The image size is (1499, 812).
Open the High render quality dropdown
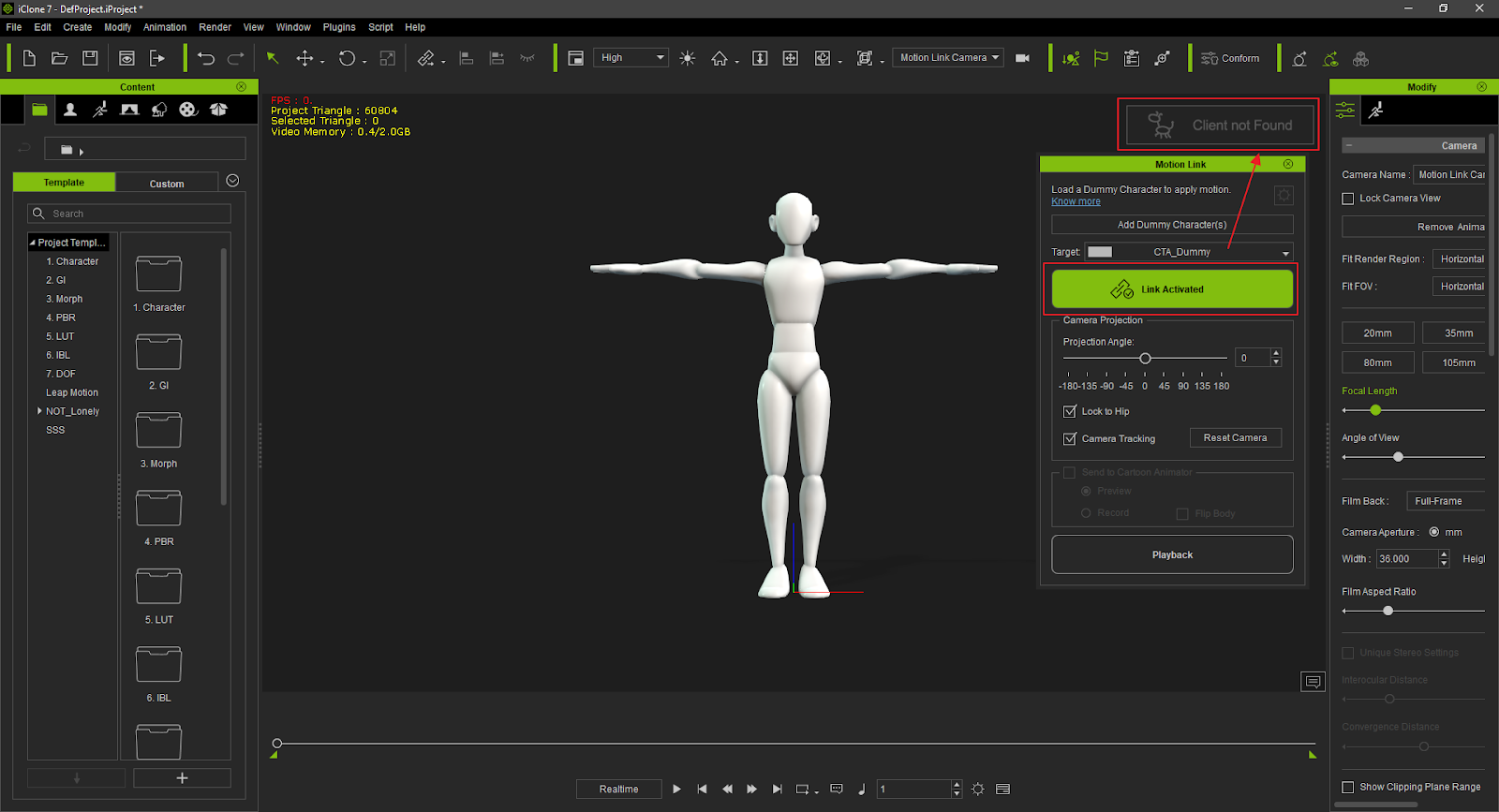click(631, 58)
